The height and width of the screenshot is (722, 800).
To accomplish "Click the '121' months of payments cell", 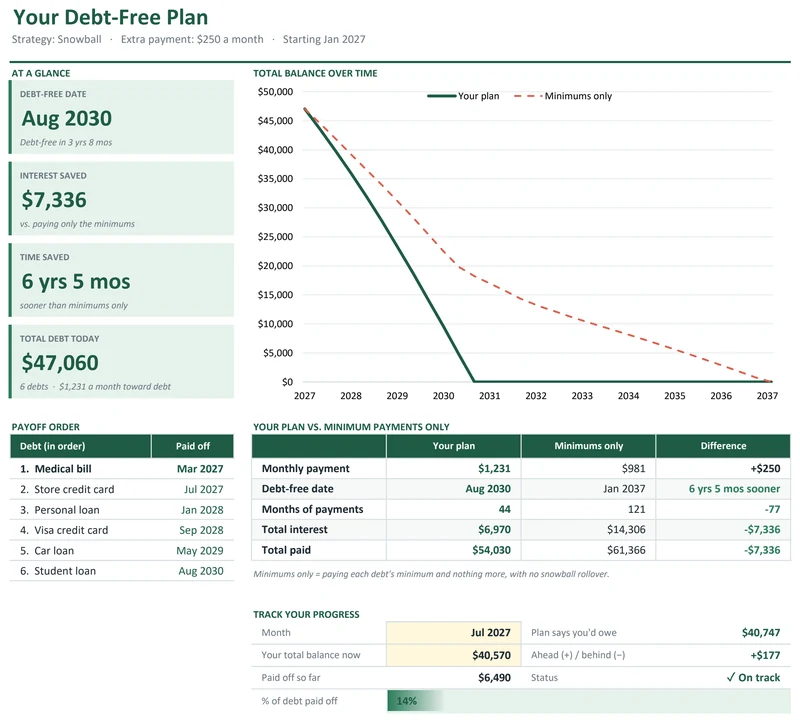I will (x=589, y=509).
